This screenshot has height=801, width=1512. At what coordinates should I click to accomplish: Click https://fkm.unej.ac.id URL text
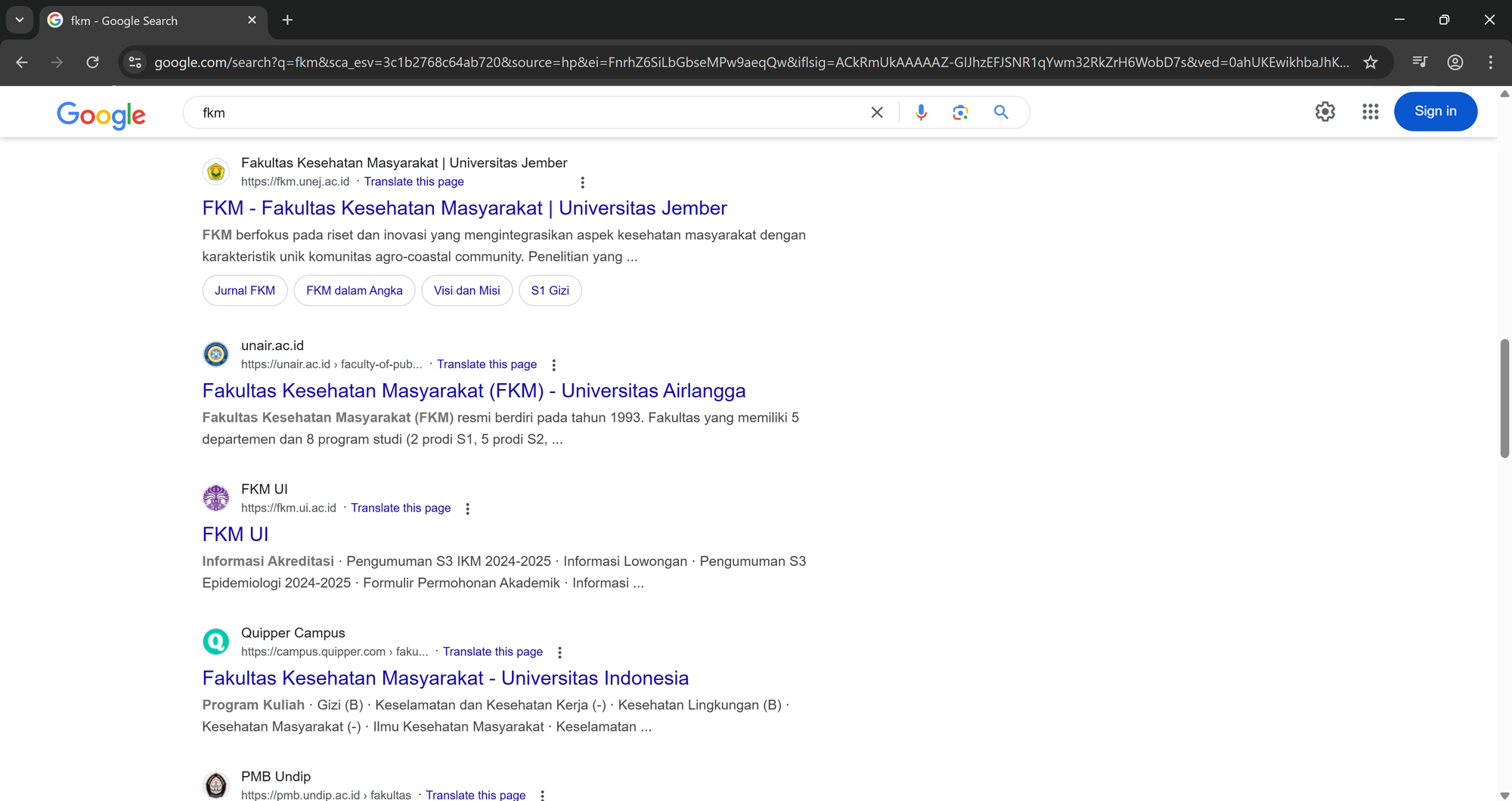pos(296,181)
